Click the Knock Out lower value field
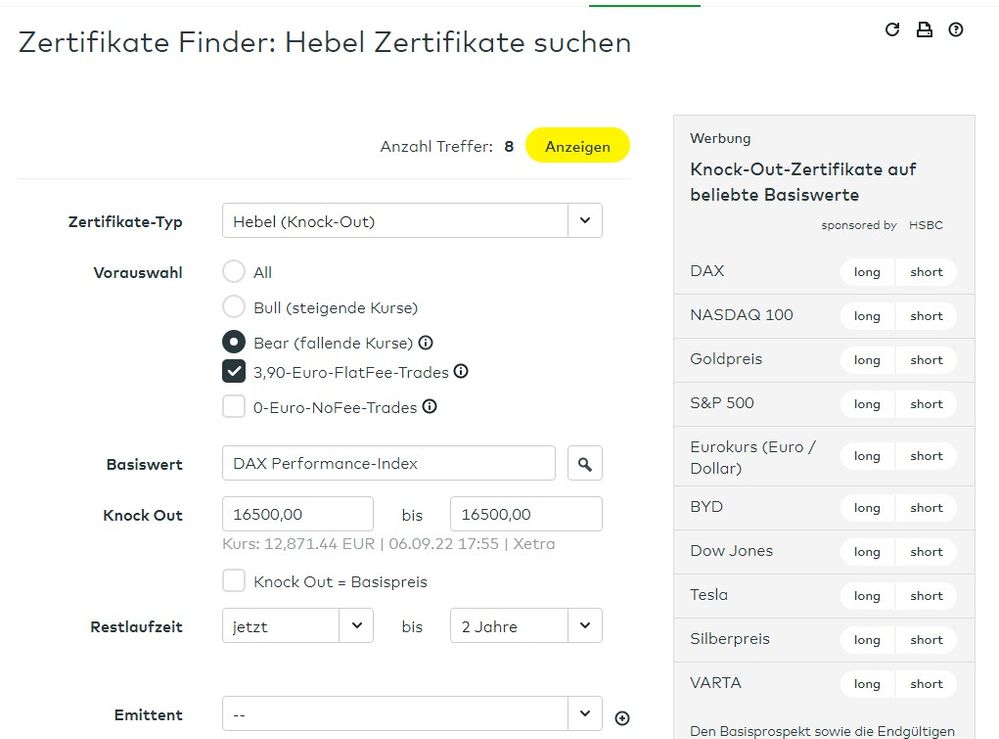 pyautogui.click(x=297, y=514)
